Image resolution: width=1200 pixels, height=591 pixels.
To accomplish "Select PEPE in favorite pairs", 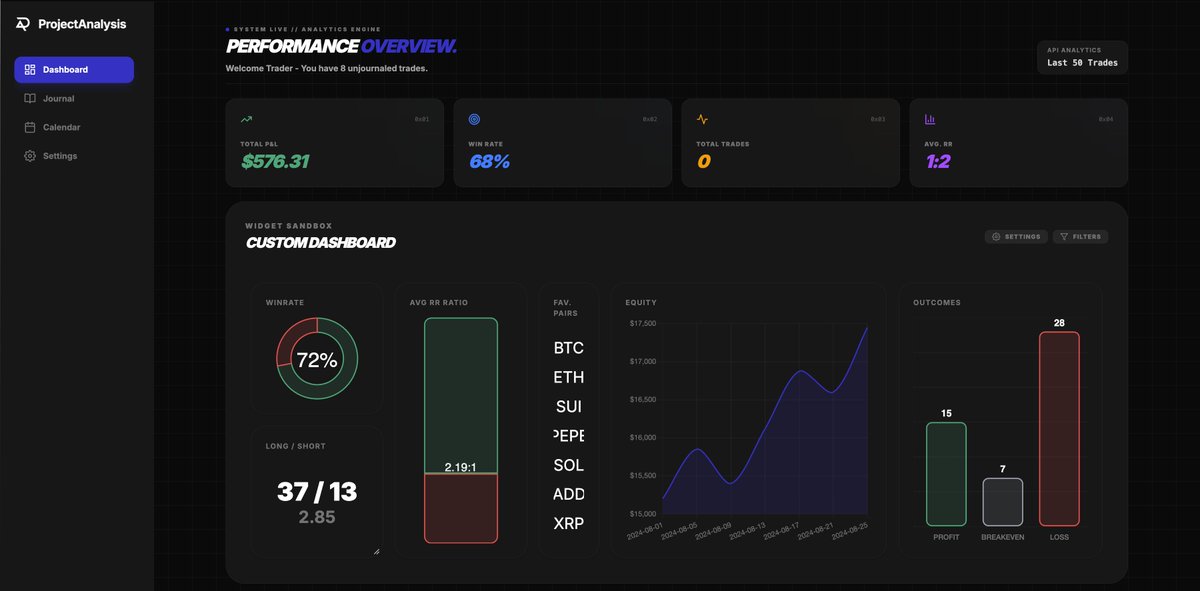I will (568, 436).
